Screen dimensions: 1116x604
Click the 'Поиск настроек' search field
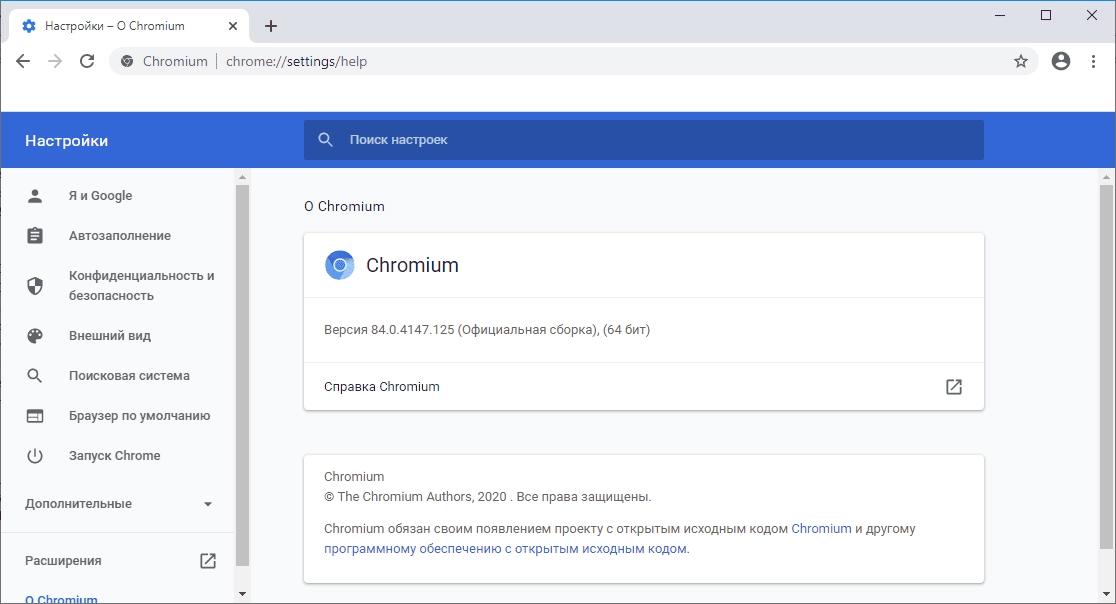[643, 140]
